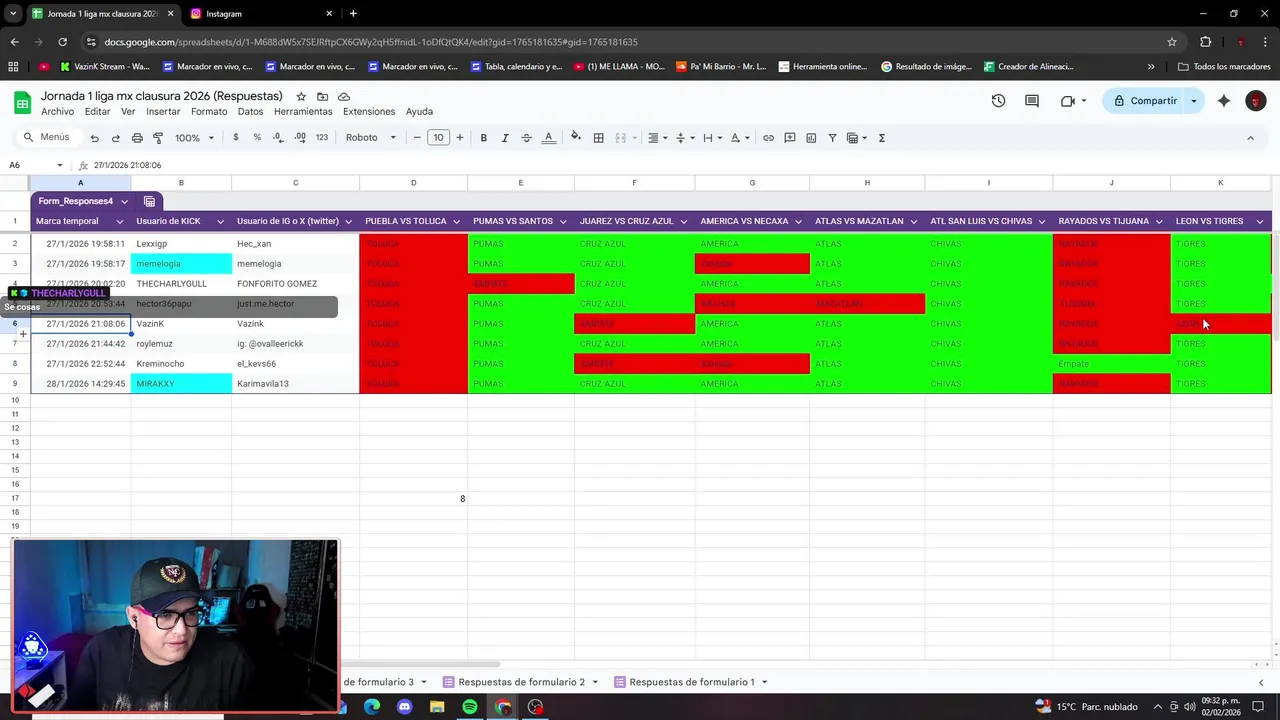Open Discord from the Windows taskbar

pos(404,707)
